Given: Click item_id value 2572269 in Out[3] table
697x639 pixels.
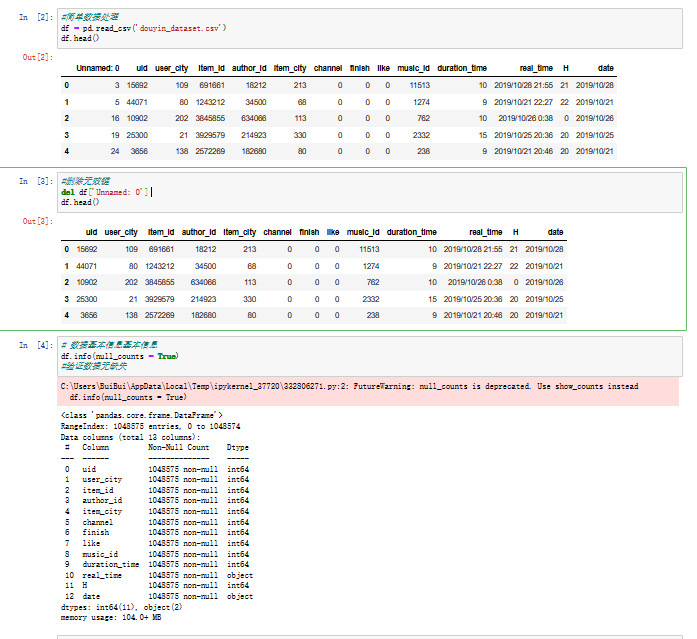Looking at the screenshot, I should click(160, 315).
